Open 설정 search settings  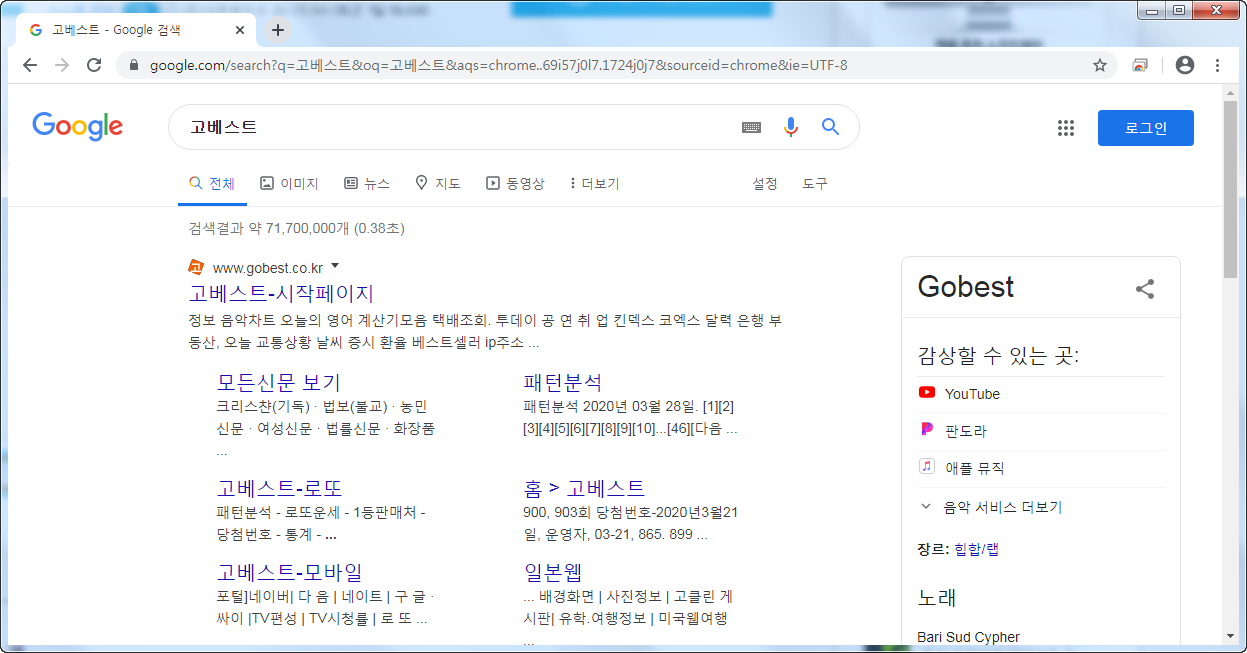(765, 184)
